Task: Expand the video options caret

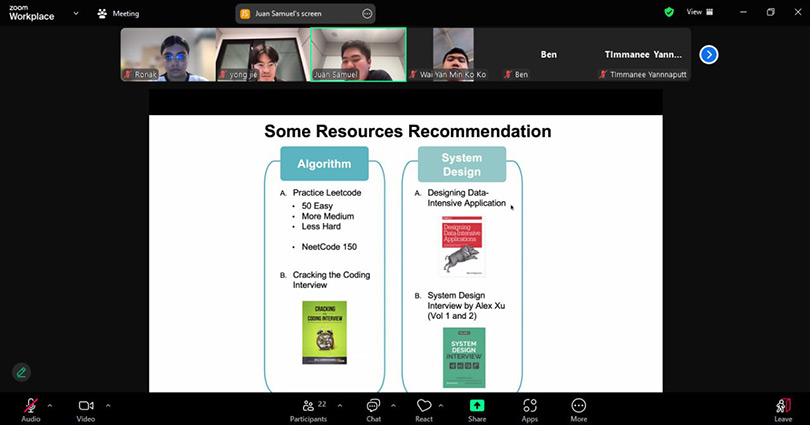Action: pyautogui.click(x=108, y=405)
